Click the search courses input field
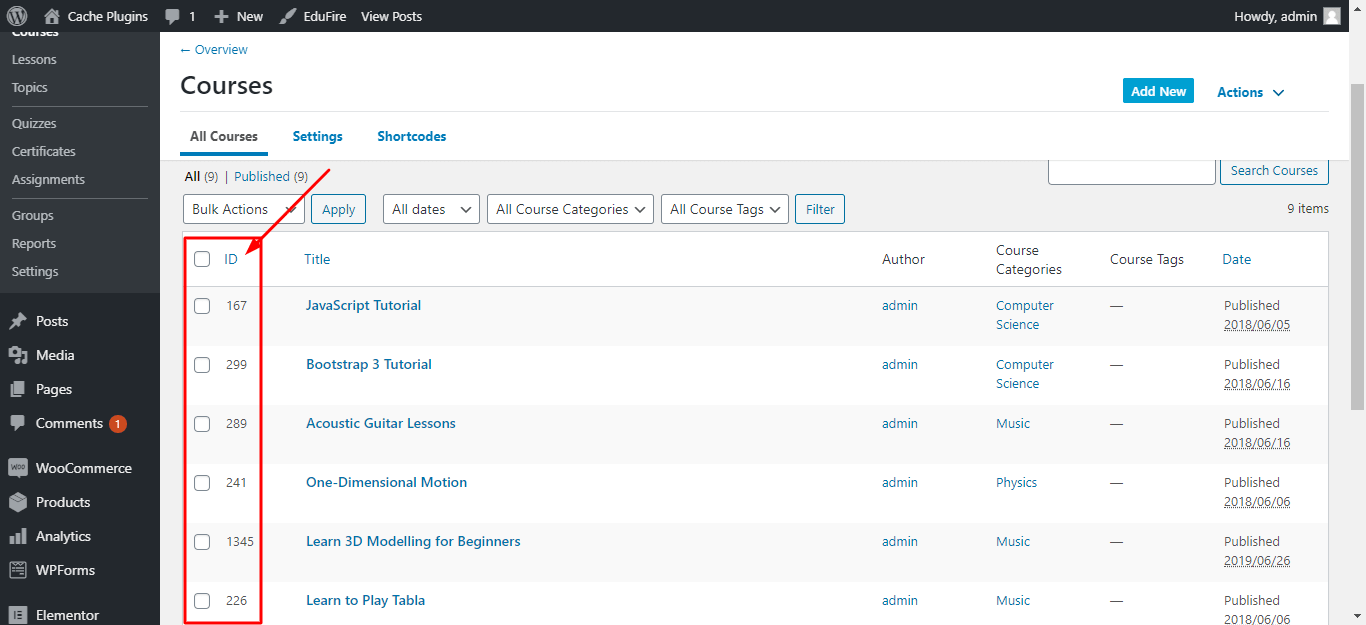Screen dimensions: 1366x625 1131,171
